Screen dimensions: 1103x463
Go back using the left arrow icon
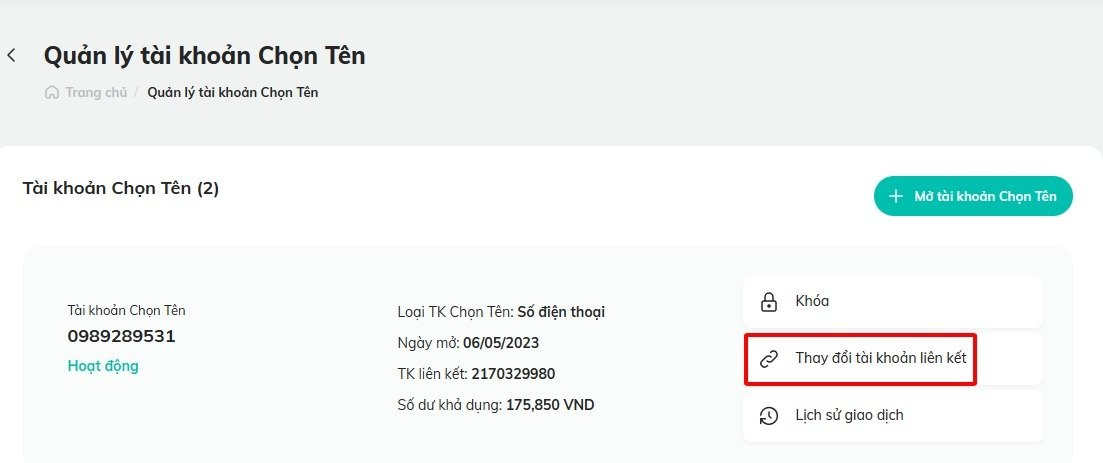pyautogui.click(x=11, y=55)
